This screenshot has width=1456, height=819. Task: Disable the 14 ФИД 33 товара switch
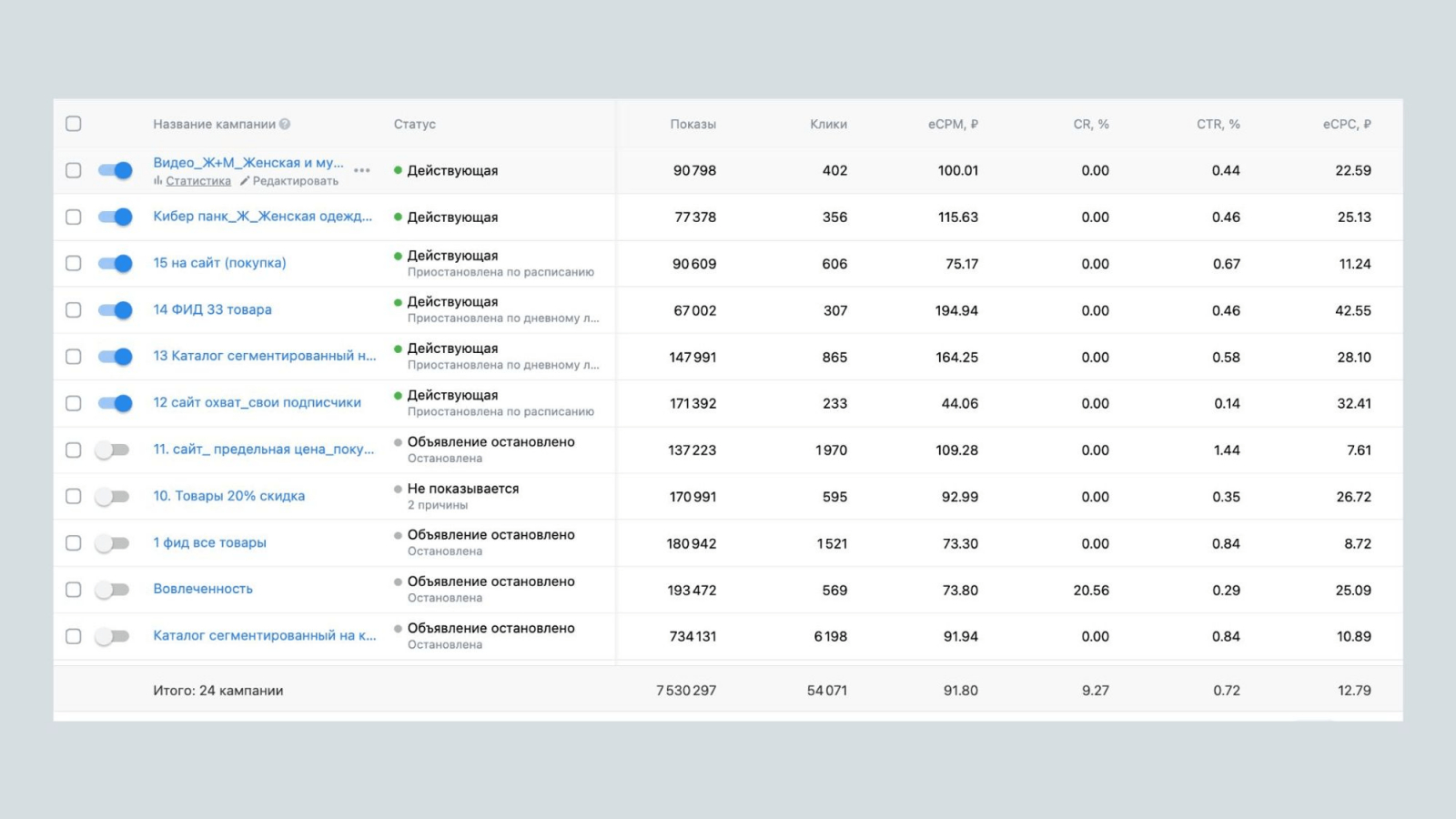tap(115, 309)
